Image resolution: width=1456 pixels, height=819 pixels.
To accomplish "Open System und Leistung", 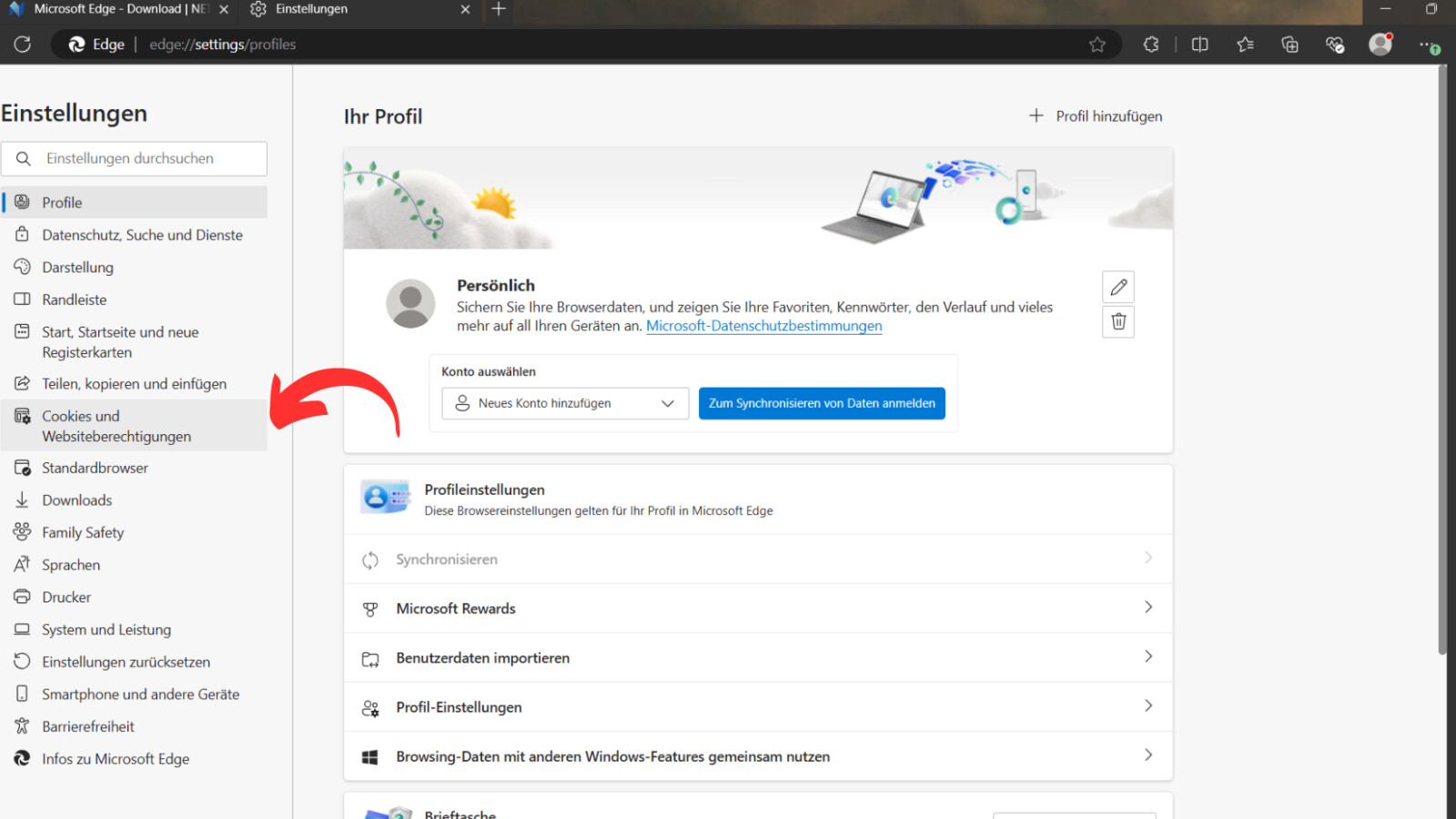I will [x=135, y=630].
